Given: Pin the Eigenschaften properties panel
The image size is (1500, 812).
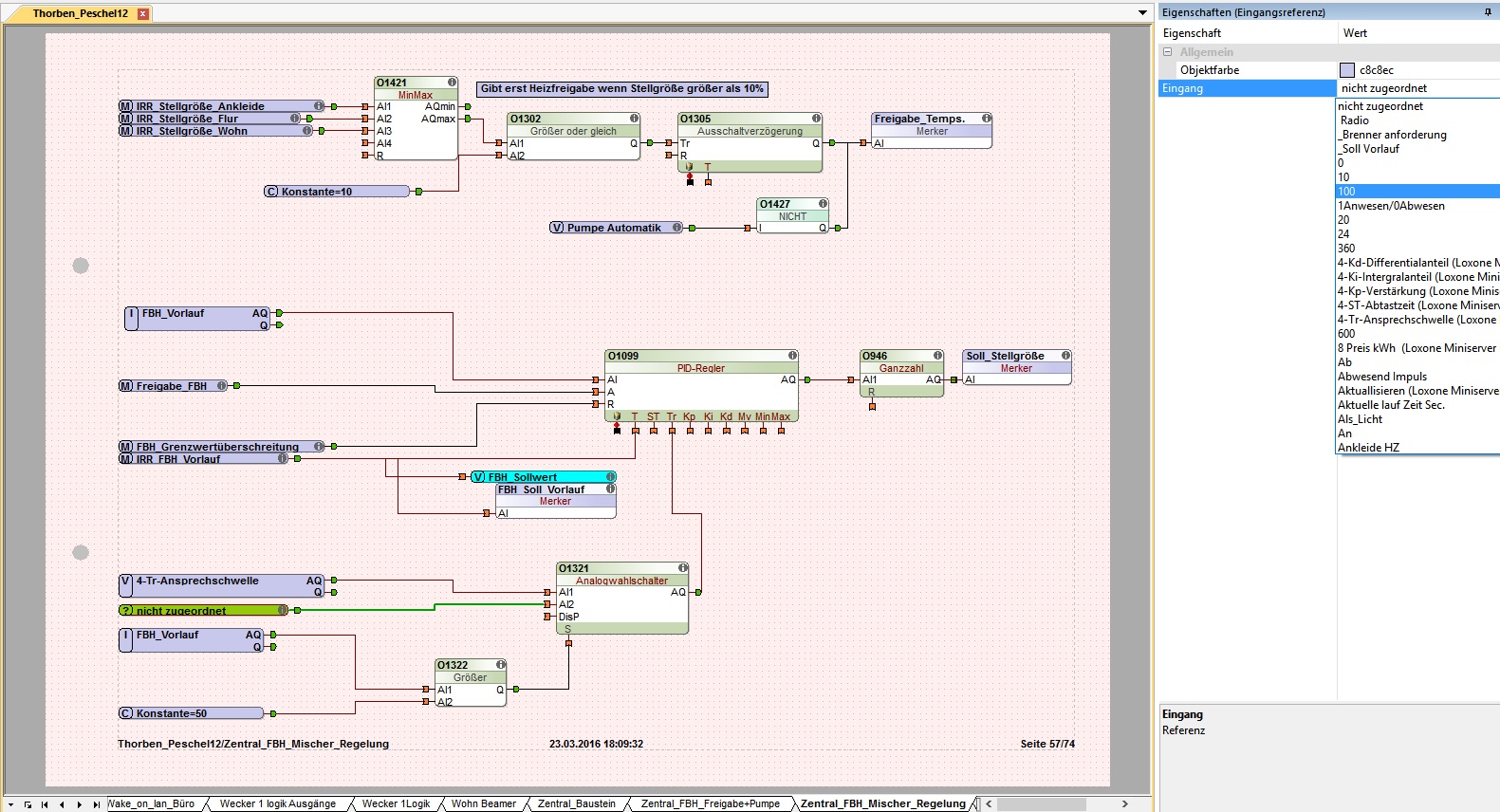Looking at the screenshot, I should [1488, 12].
